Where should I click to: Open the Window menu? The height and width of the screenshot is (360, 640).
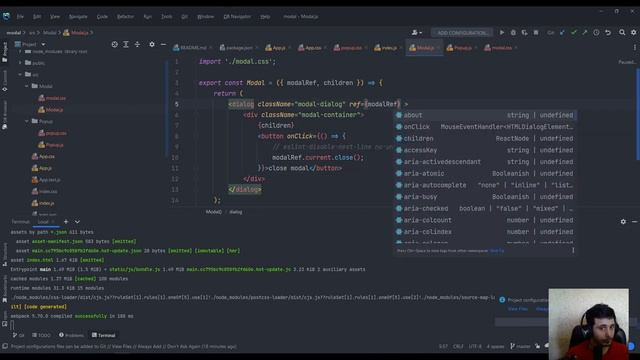click(x=205, y=17)
